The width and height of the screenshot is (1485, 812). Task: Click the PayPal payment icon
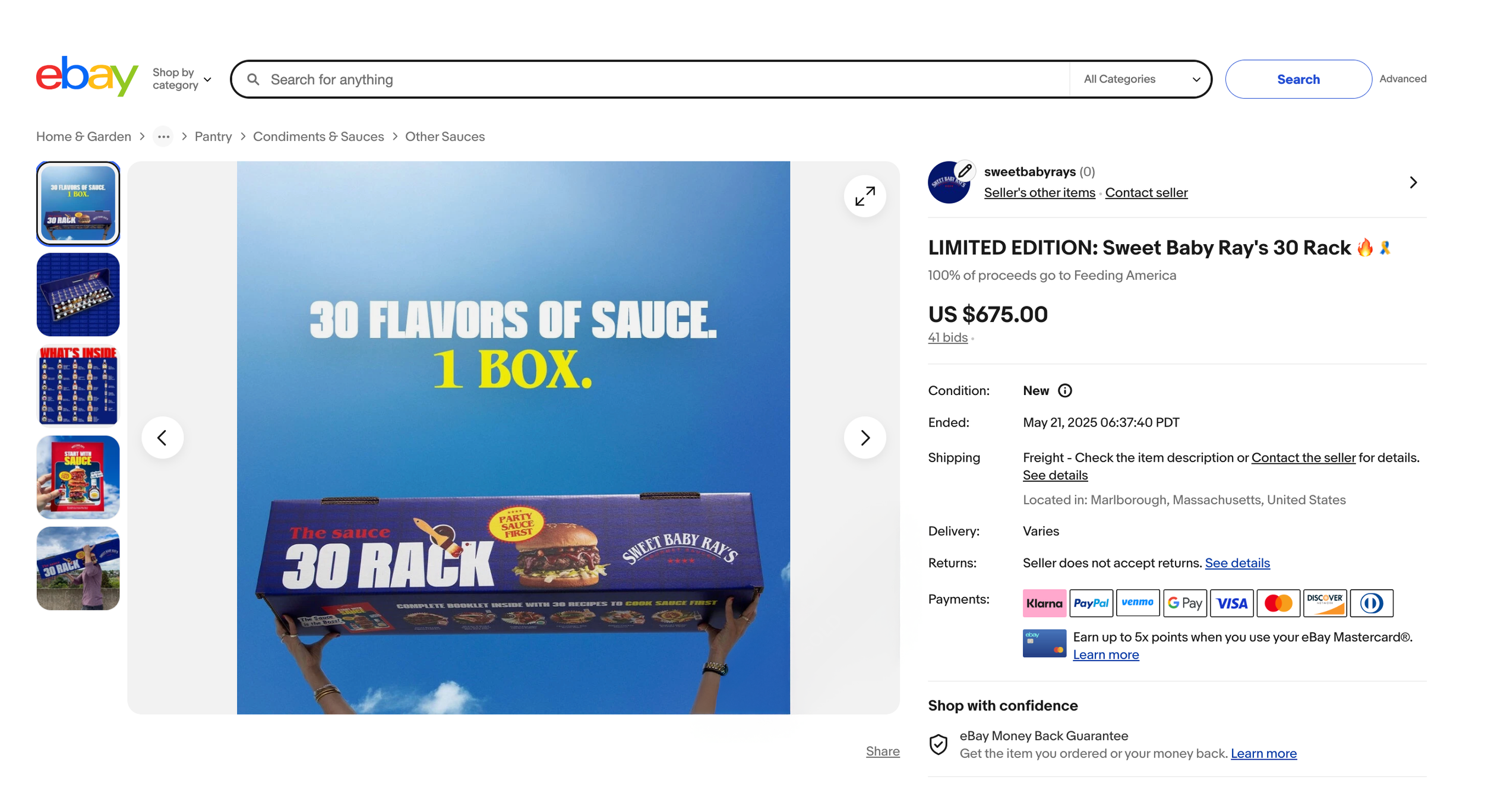(x=1091, y=603)
